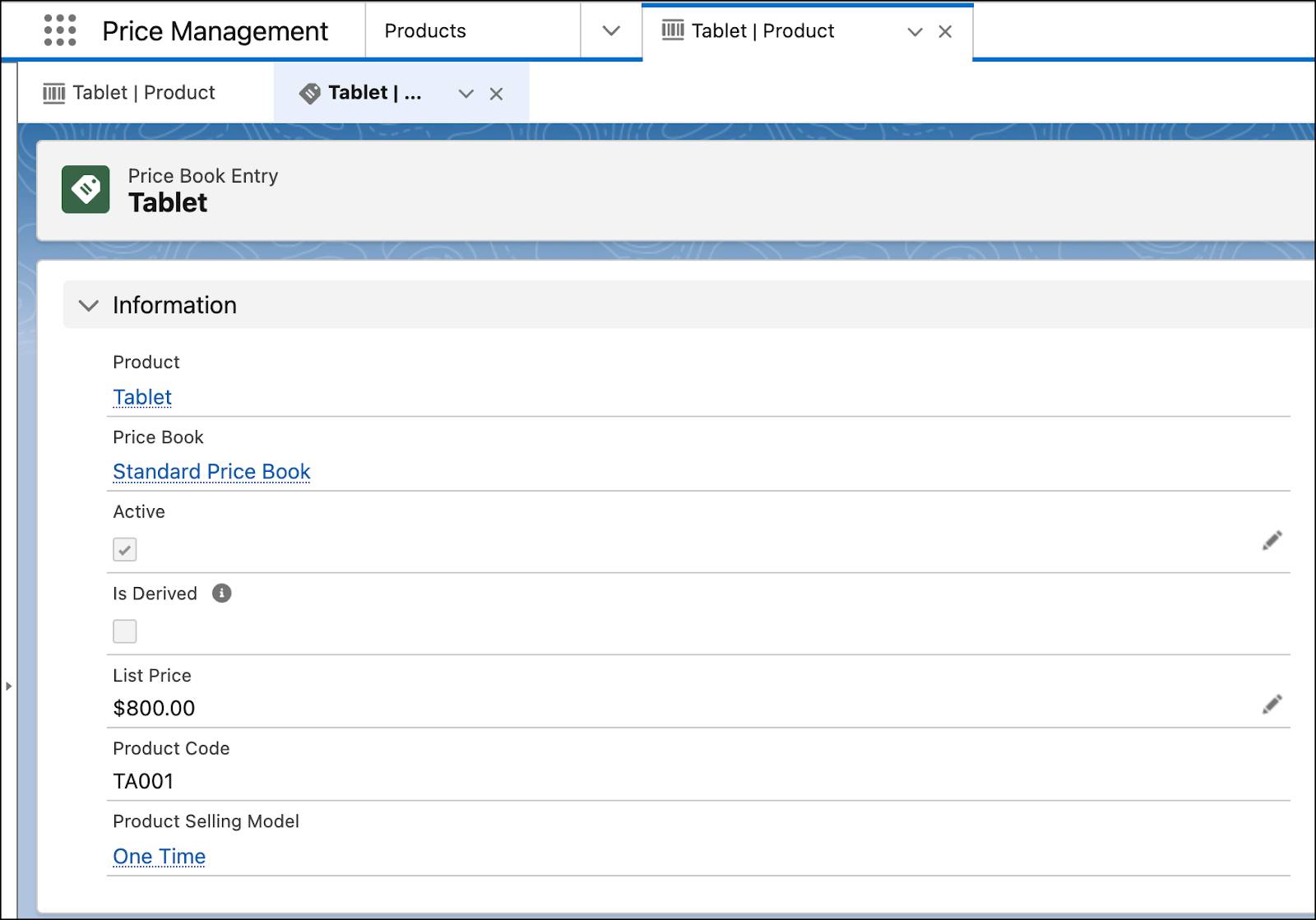
Task: Click the Tablet record title heading
Action: pos(168,202)
